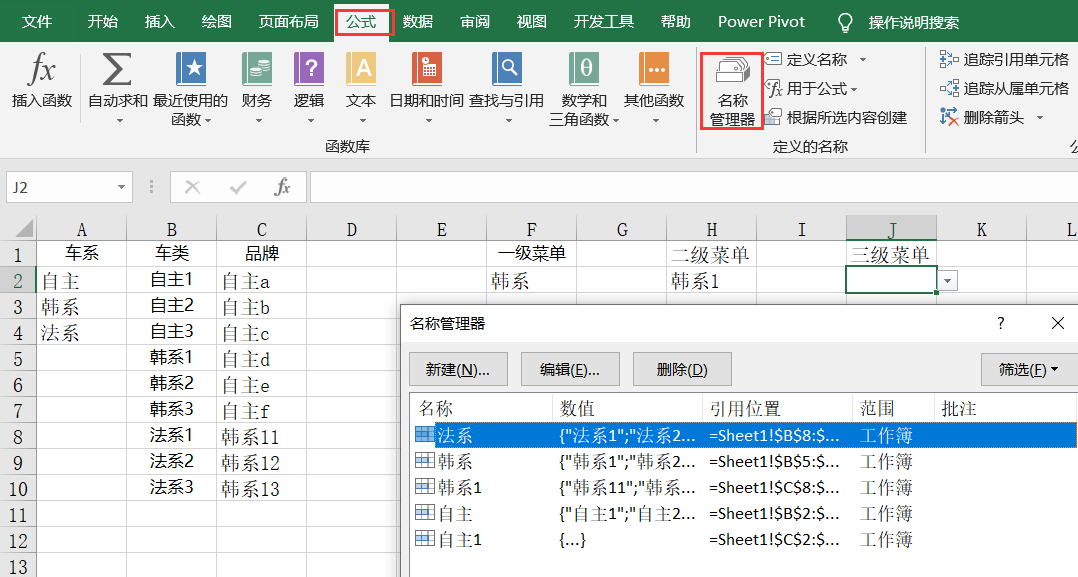
Task: Expand the Remove Arrows (删除箭头) dropdown arrow
Action: pos(1040,118)
